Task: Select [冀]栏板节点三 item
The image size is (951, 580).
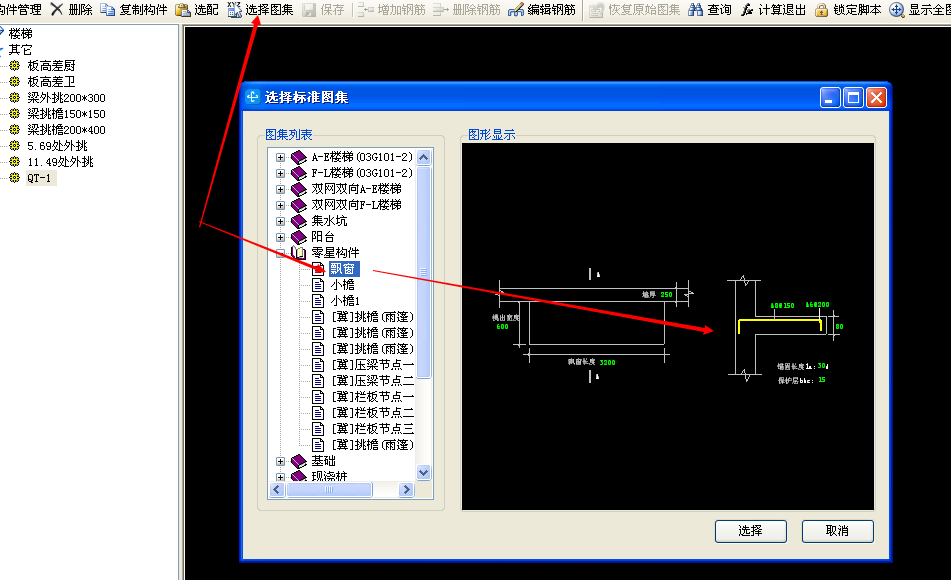Action: coord(372,429)
